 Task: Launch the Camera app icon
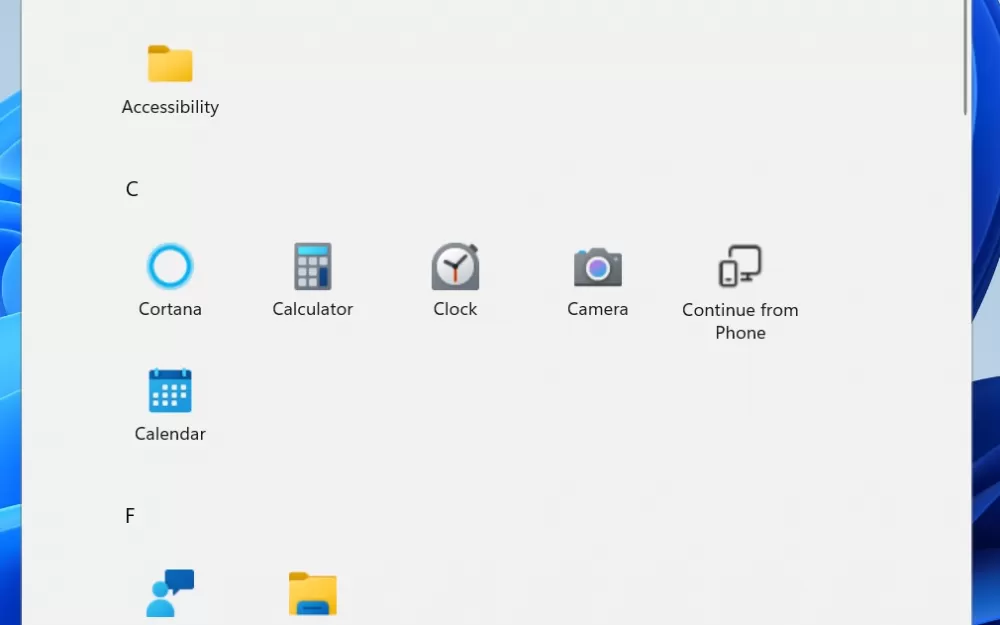(x=597, y=267)
